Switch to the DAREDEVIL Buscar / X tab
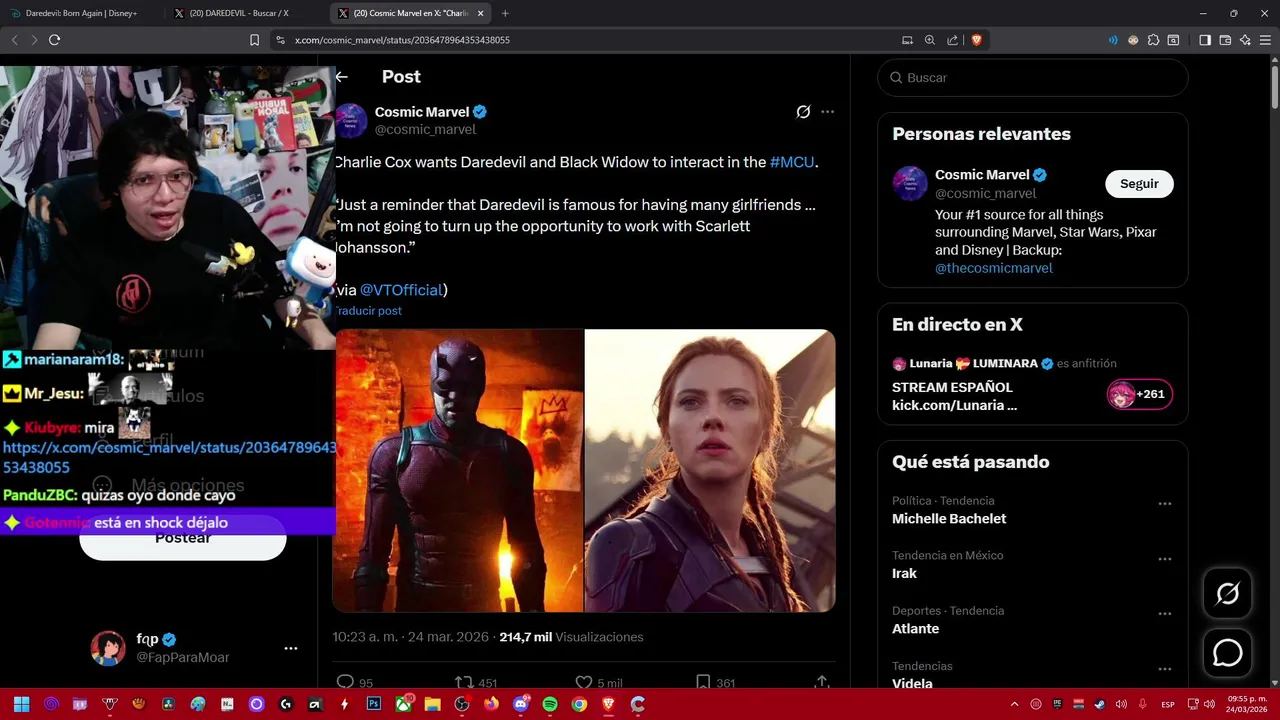This screenshot has width=1280, height=720. (240, 13)
